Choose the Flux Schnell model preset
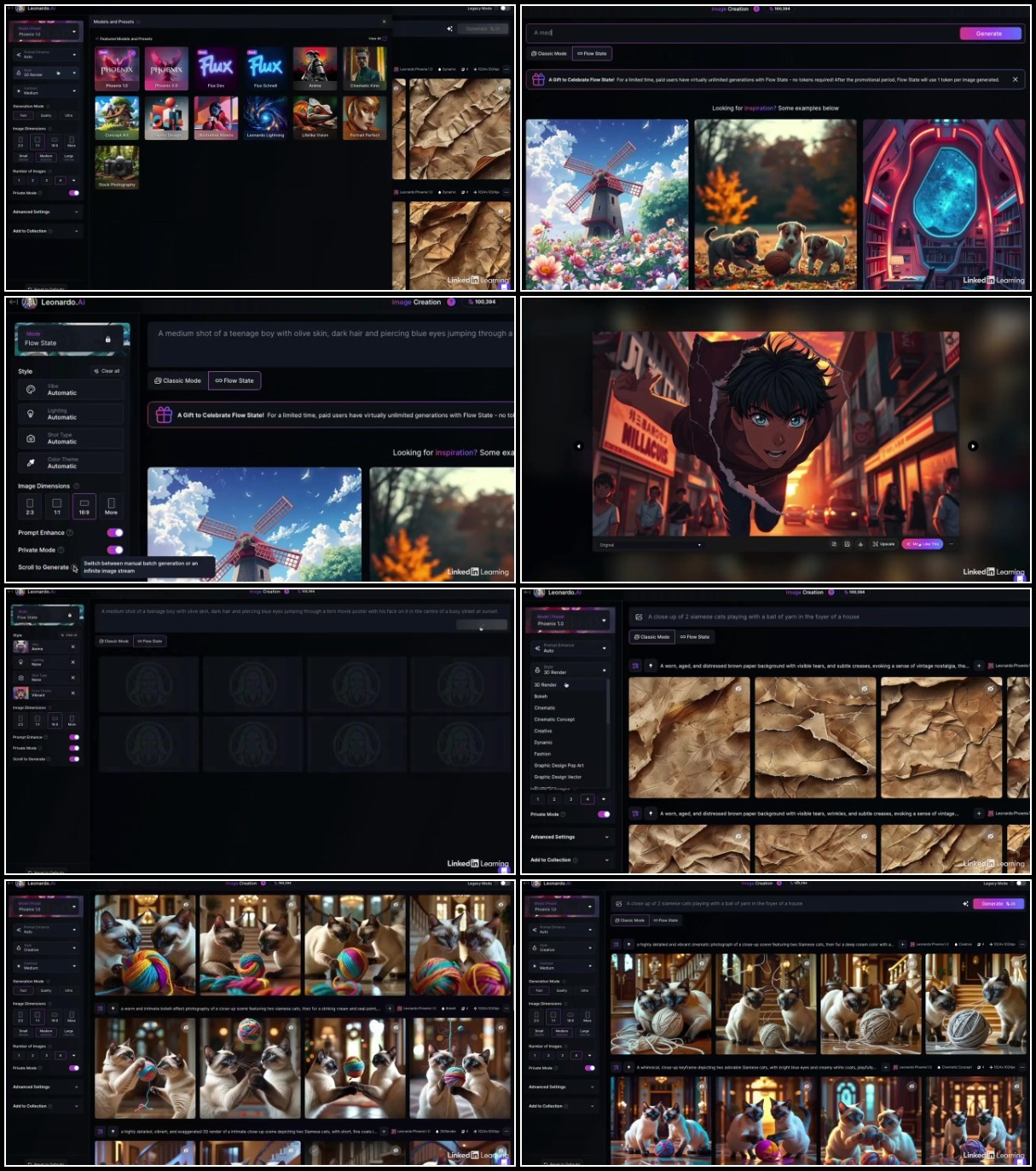This screenshot has width=1036, height=1171. [x=265, y=69]
